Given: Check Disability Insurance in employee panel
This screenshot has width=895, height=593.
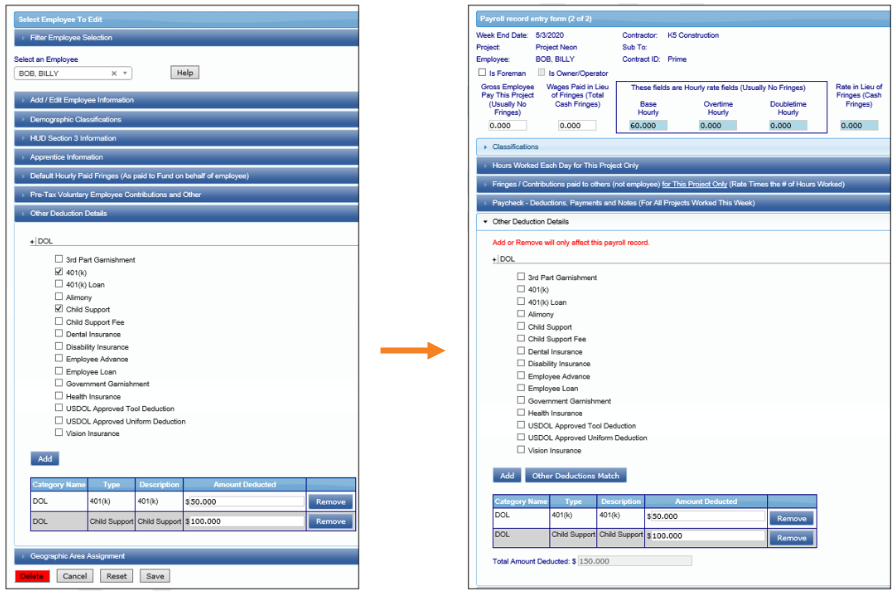Looking at the screenshot, I should point(59,346).
